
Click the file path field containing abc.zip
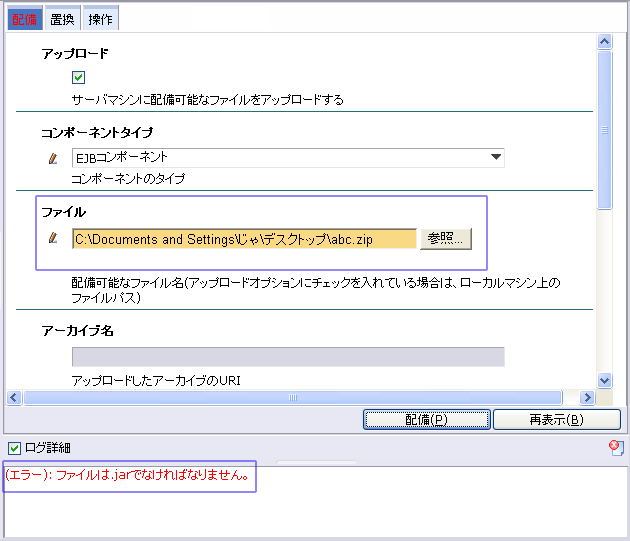coord(243,239)
